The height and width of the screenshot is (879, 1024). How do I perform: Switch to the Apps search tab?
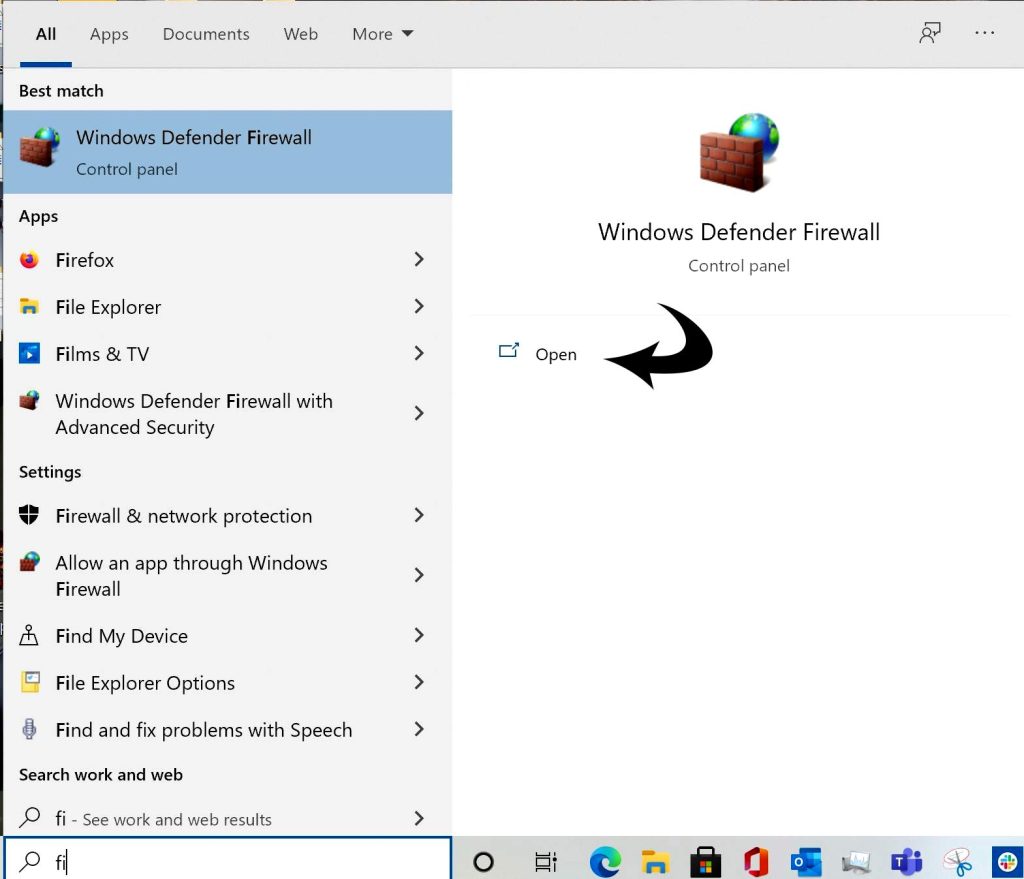109,34
